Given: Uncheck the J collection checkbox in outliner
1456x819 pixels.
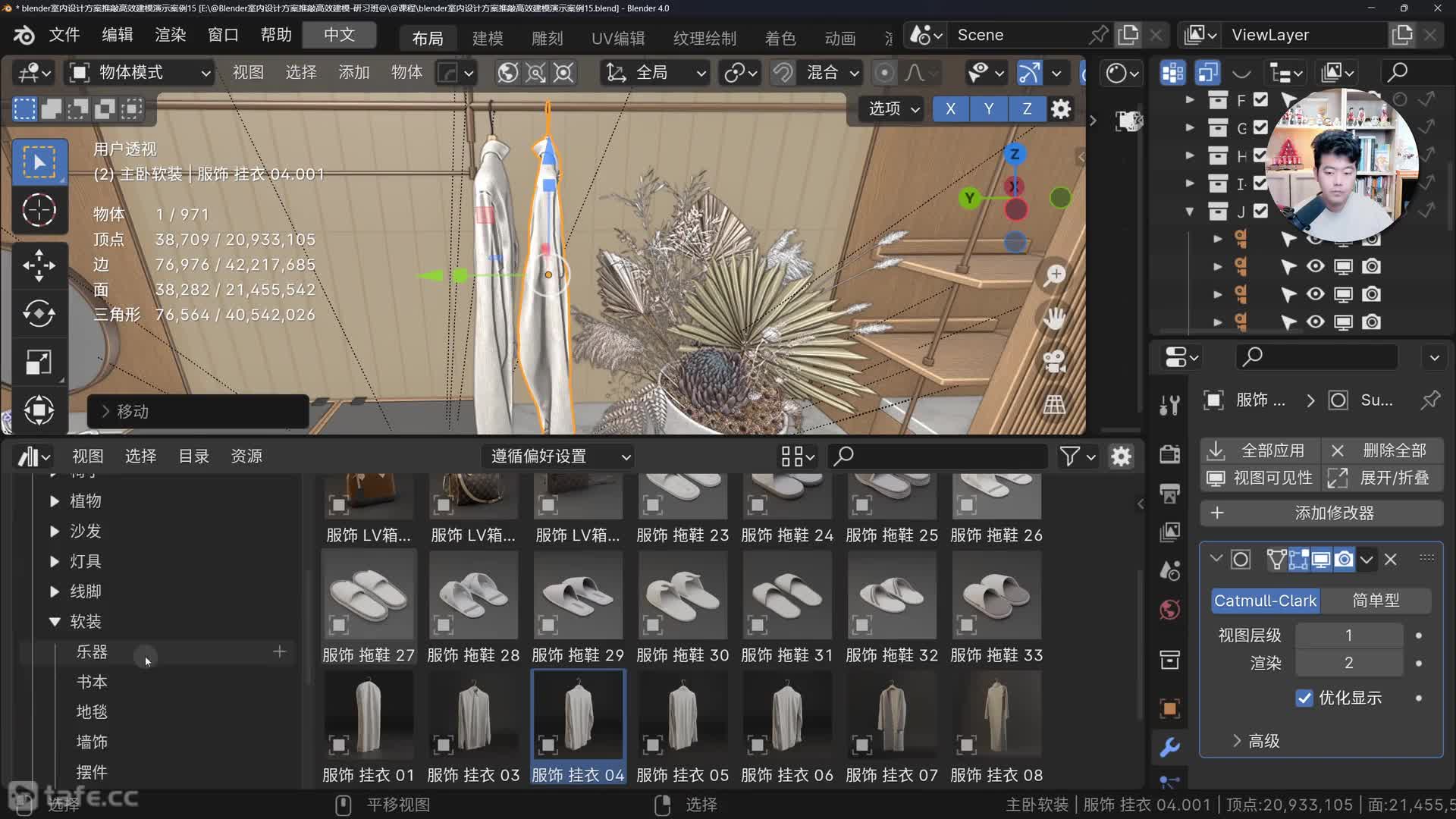Looking at the screenshot, I should click(x=1260, y=211).
